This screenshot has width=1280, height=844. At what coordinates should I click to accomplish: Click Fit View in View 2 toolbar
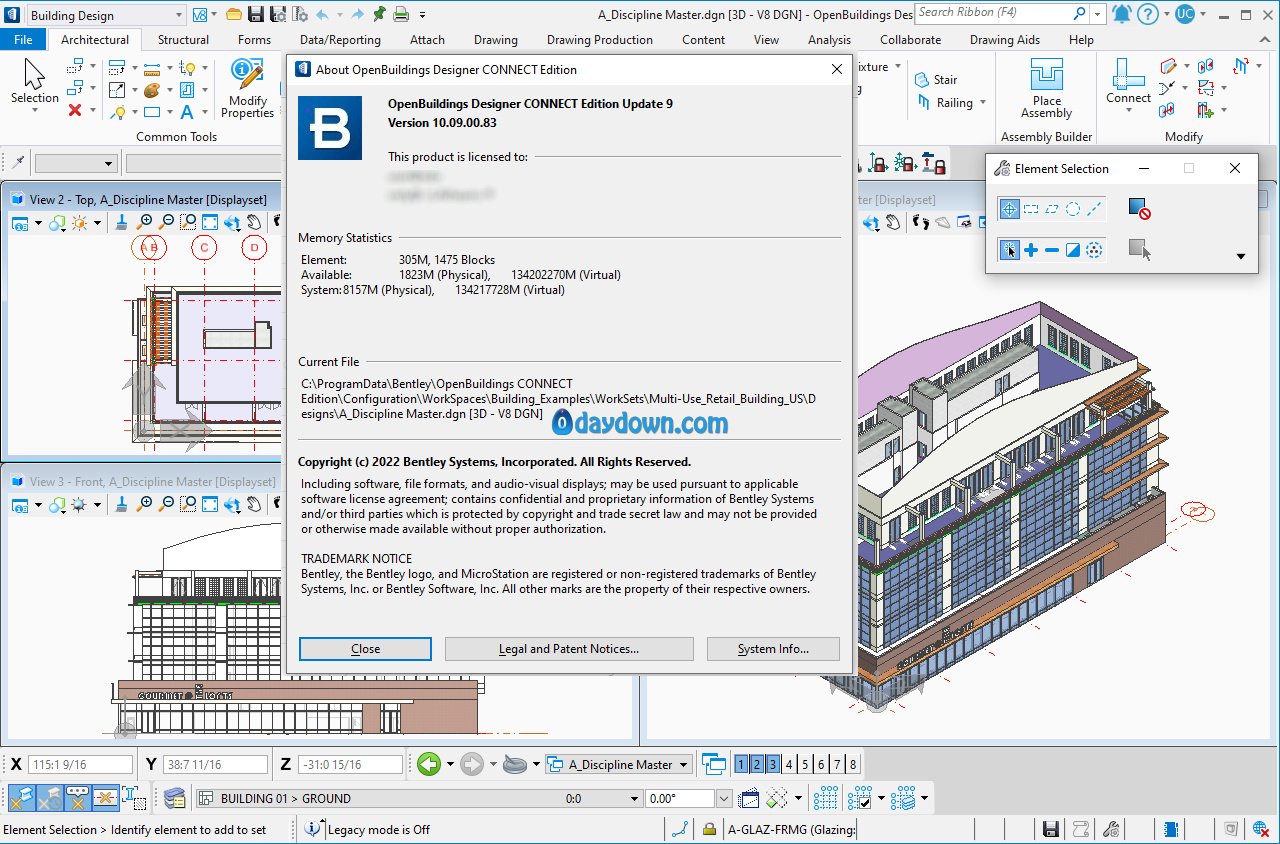(x=210, y=222)
